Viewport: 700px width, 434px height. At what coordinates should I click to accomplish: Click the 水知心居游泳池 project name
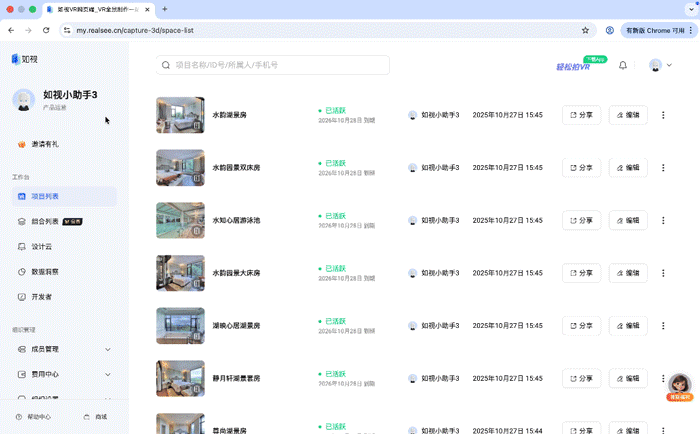click(x=236, y=220)
